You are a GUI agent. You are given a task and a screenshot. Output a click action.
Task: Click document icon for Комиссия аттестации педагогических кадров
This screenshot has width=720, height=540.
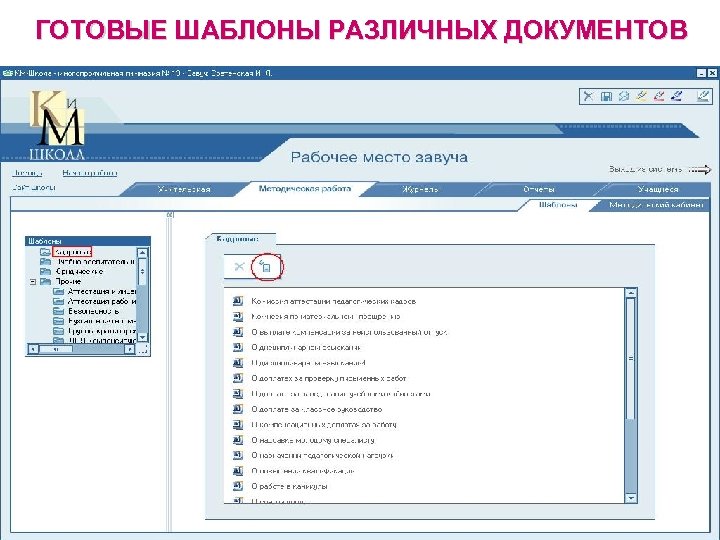pos(237,301)
